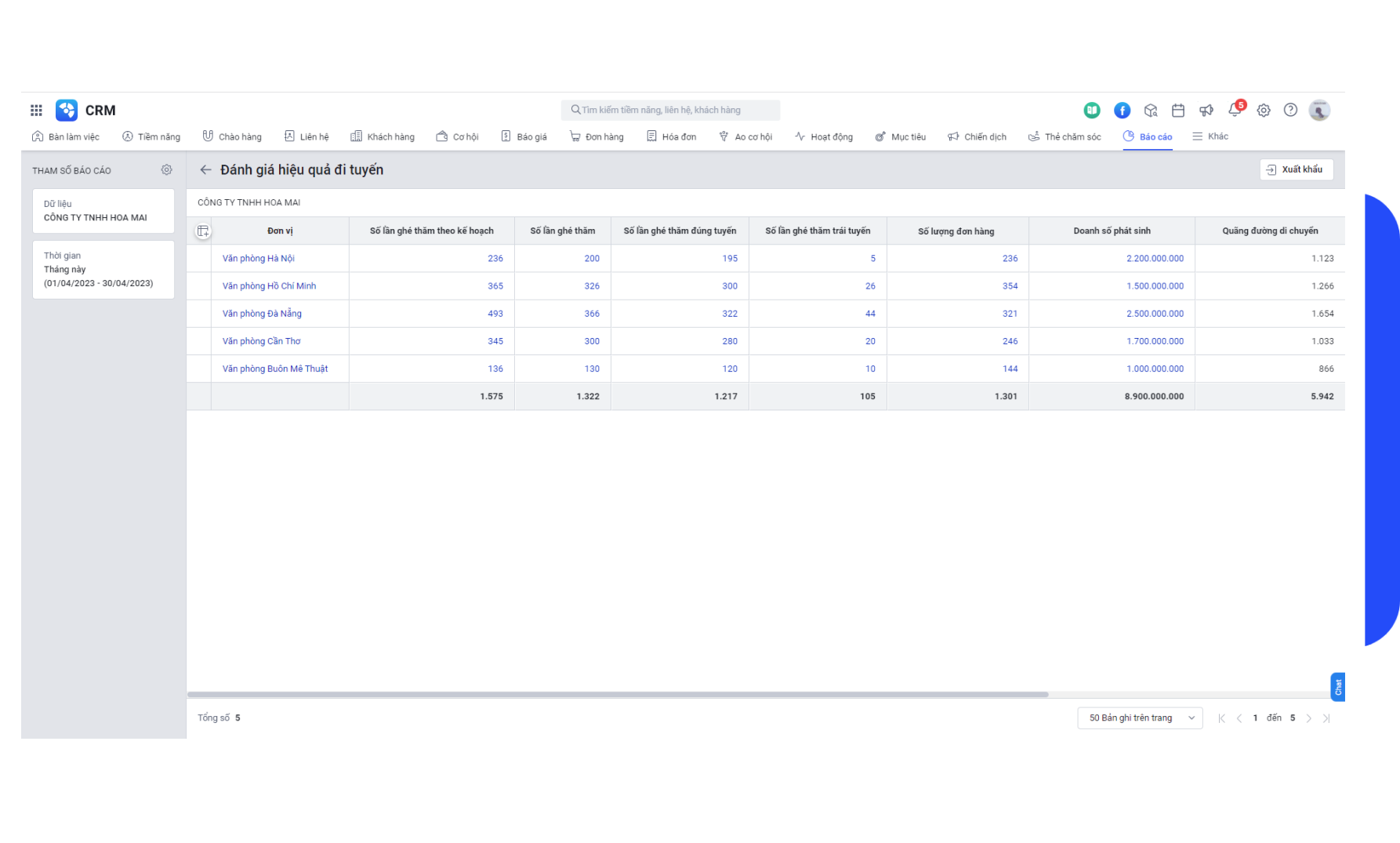Open the user avatar profile
The image size is (1400, 843).
pos(1319,111)
